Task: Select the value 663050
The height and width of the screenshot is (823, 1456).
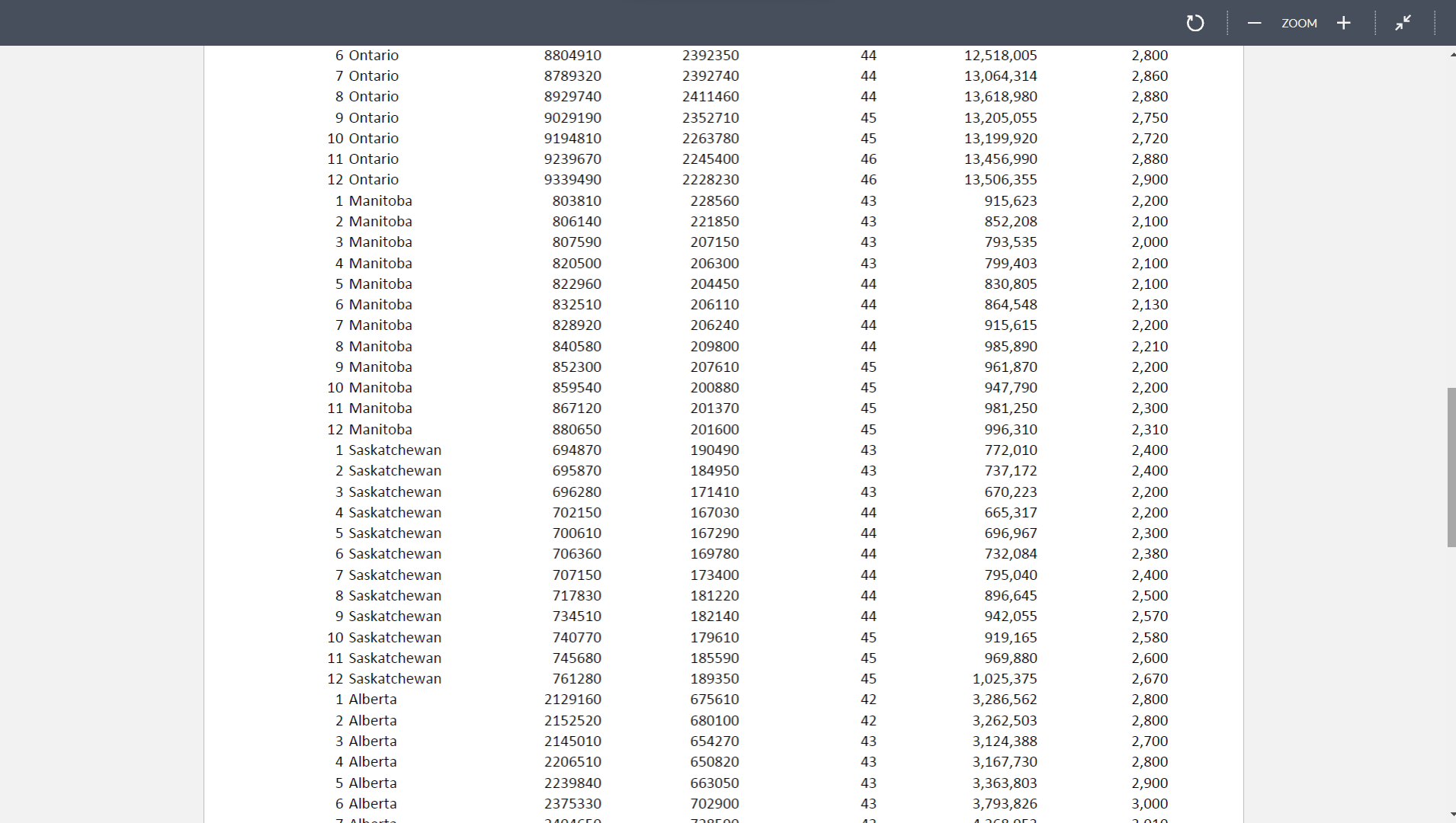Action: point(715,783)
